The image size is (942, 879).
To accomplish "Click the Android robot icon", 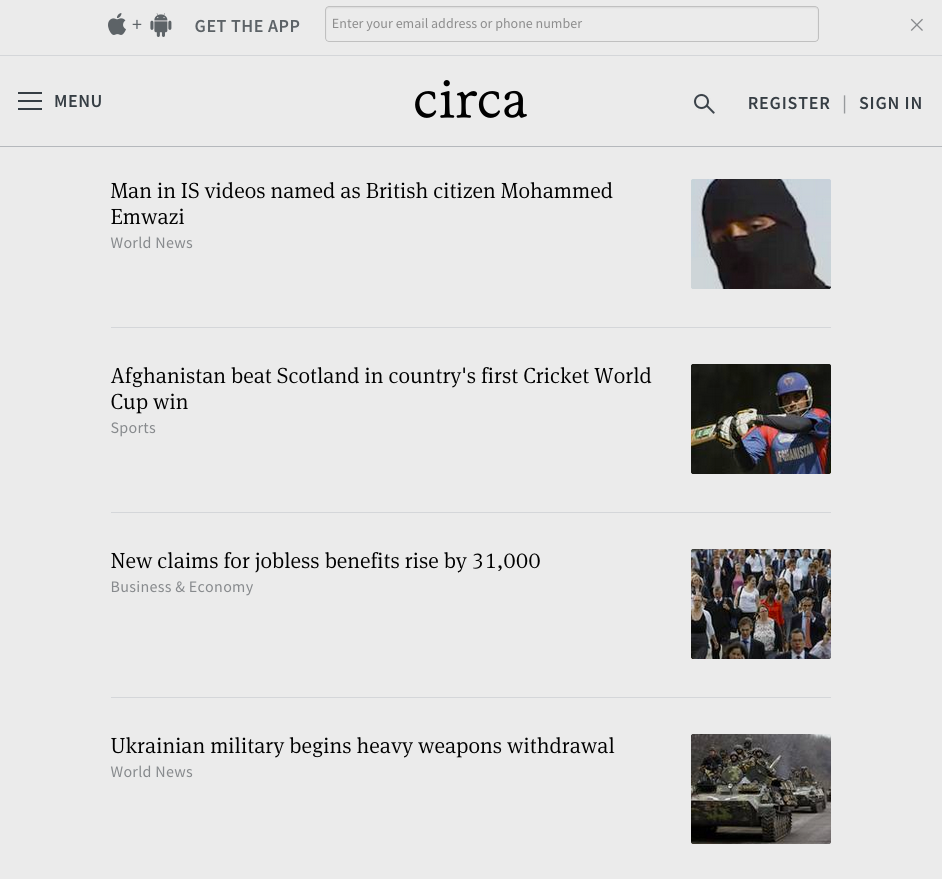I will click(x=161, y=26).
